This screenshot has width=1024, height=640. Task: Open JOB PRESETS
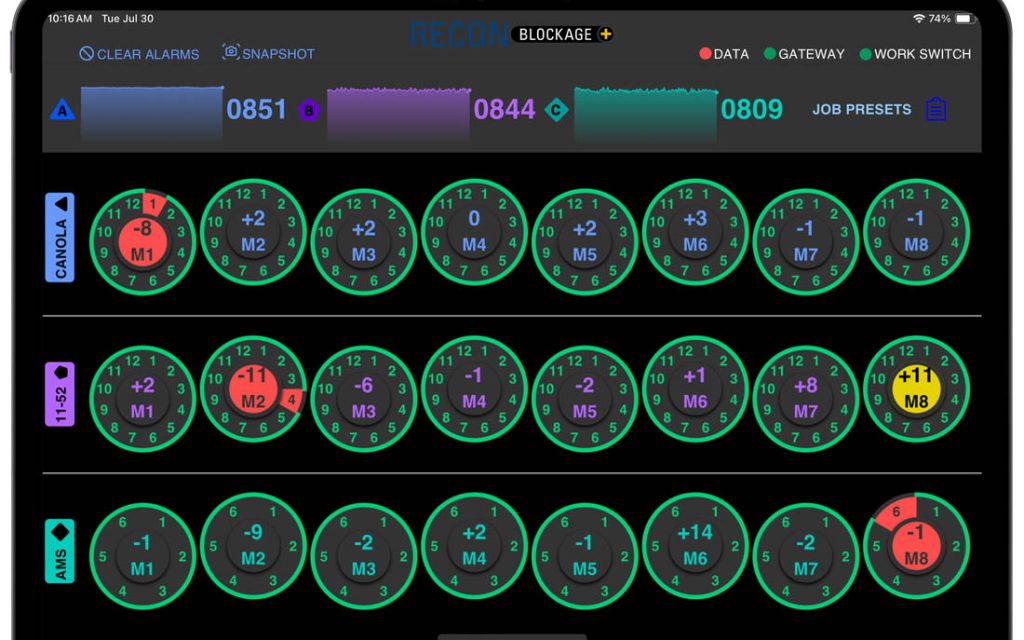tap(863, 110)
